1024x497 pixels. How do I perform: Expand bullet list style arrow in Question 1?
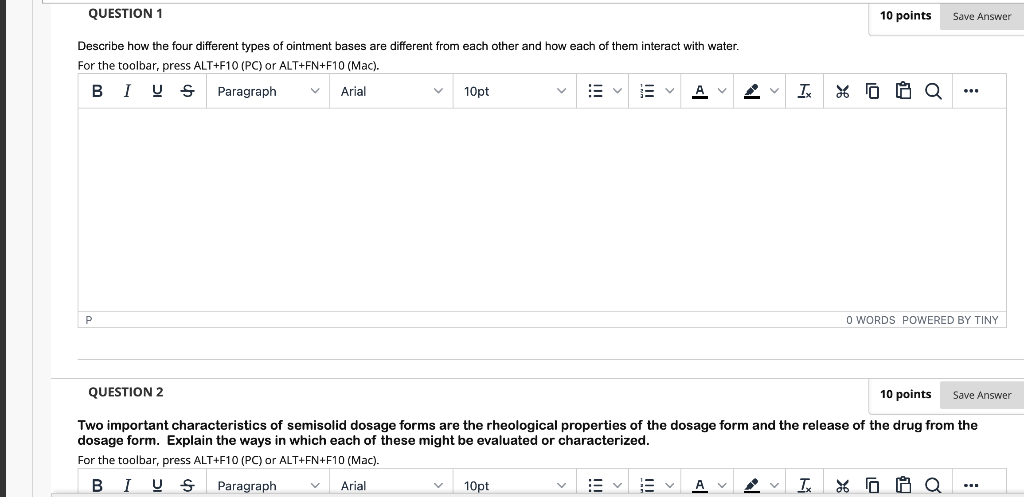617,91
